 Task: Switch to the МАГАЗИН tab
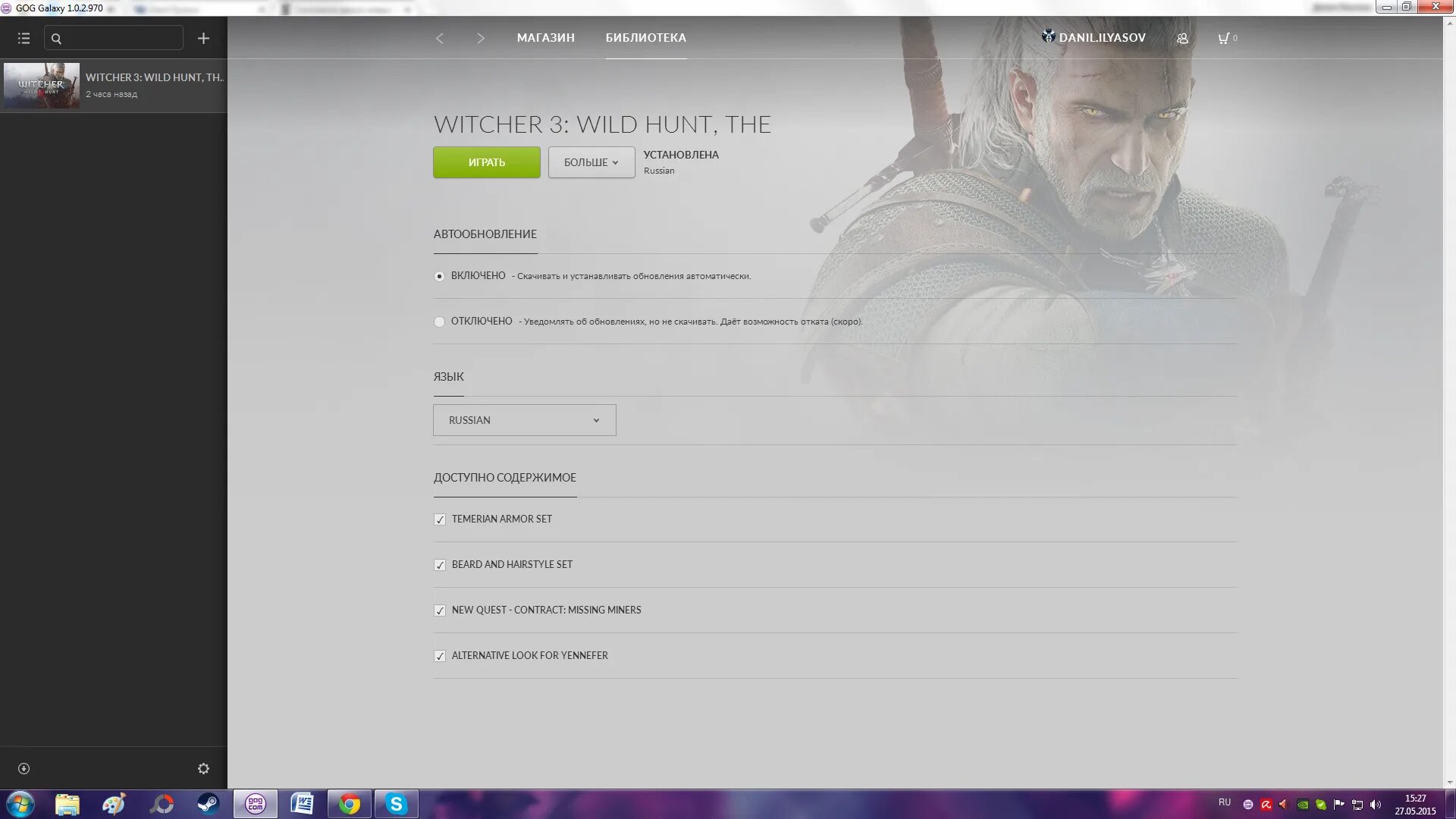point(546,38)
